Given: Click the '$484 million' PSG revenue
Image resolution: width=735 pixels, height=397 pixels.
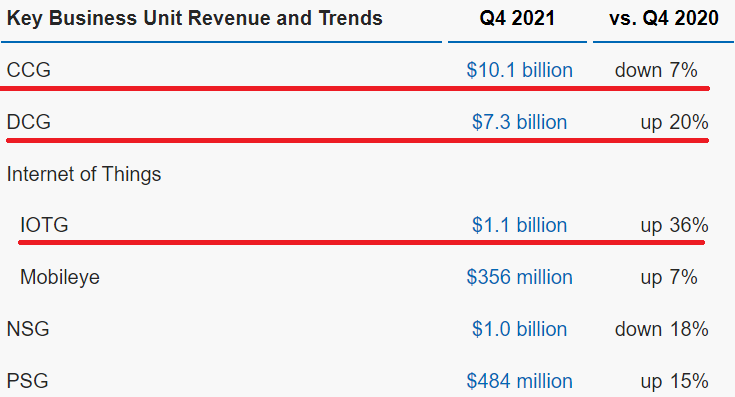Looking at the screenshot, I should (x=519, y=381).
